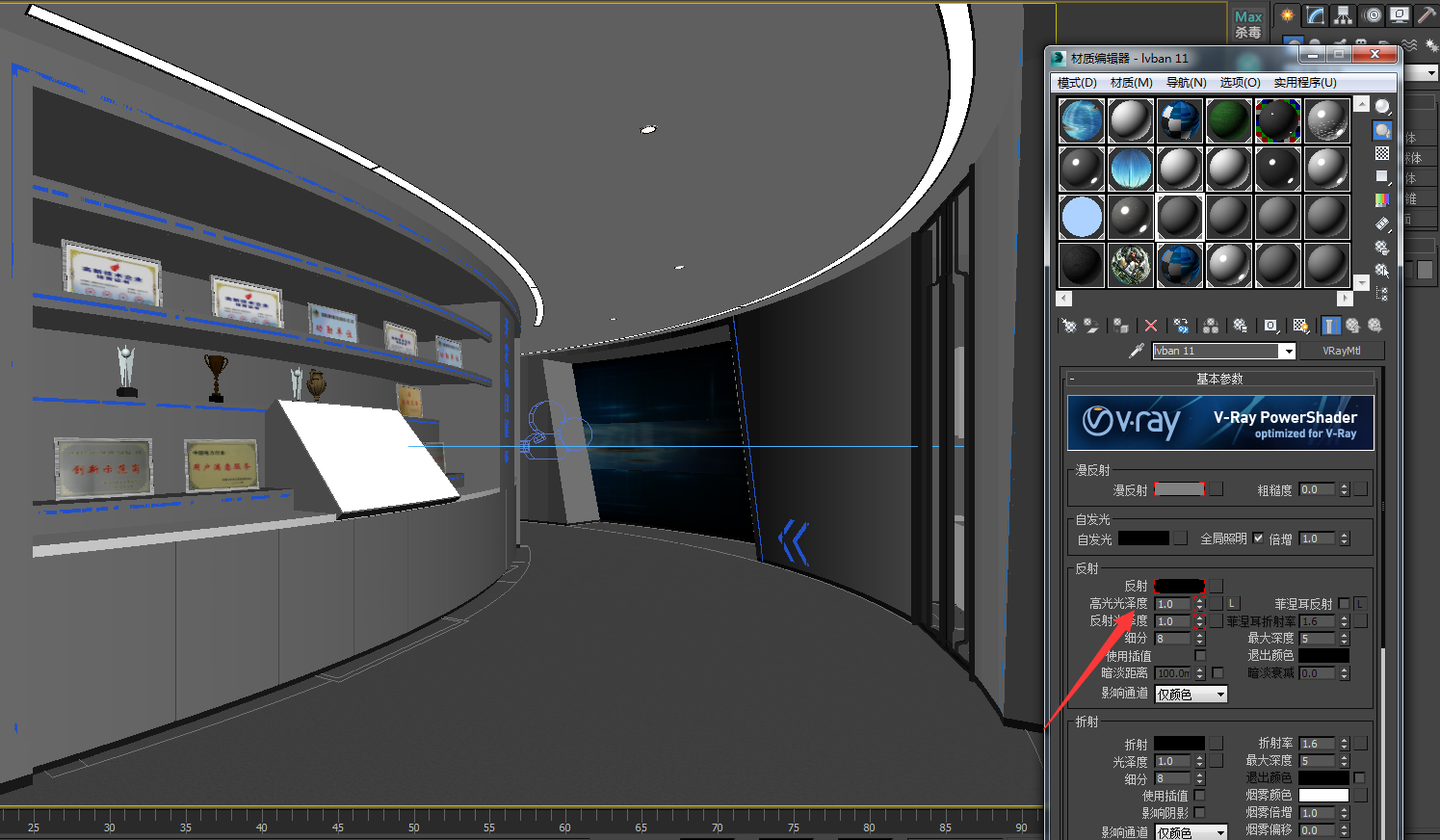Select the light blue flat sample slot
Viewport: 1440px width, 840px height.
pos(1081,216)
